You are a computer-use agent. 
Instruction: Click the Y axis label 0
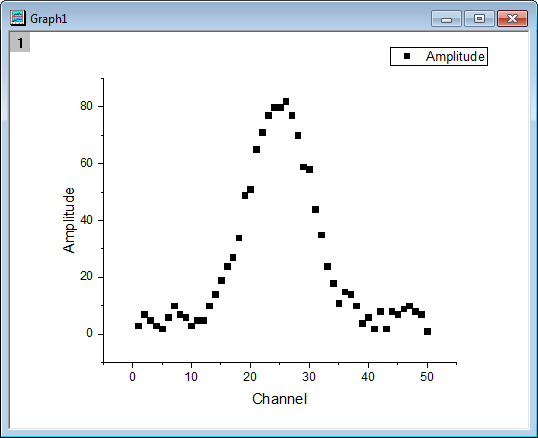(x=90, y=333)
